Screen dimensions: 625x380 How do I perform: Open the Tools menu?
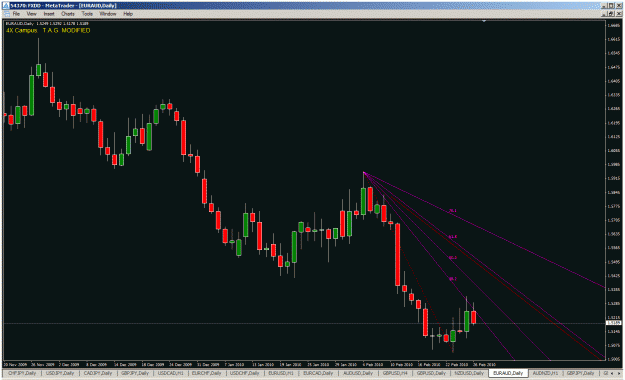(87, 14)
